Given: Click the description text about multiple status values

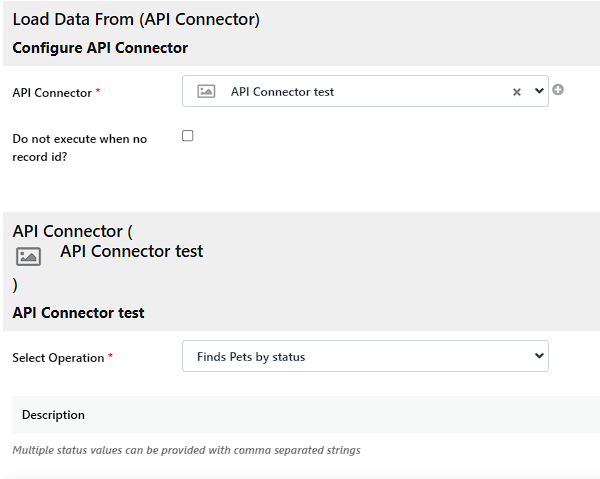Looking at the screenshot, I should click(186, 450).
